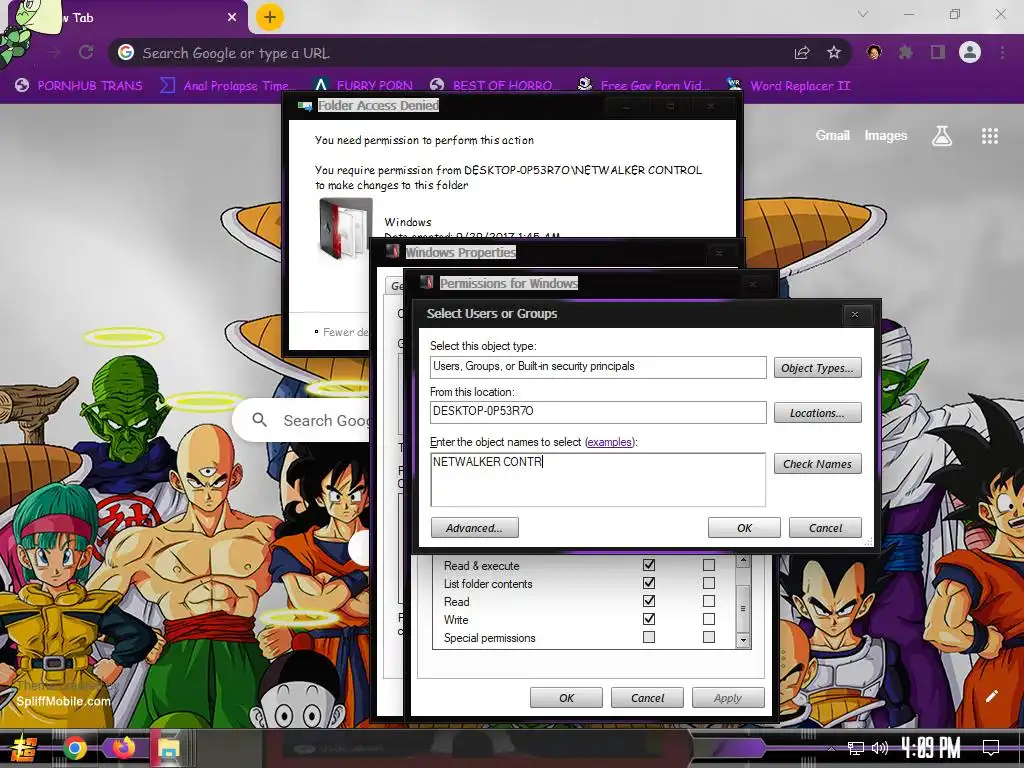Click the magnifier icon in Google search box
1024x768 pixels.
(259, 420)
